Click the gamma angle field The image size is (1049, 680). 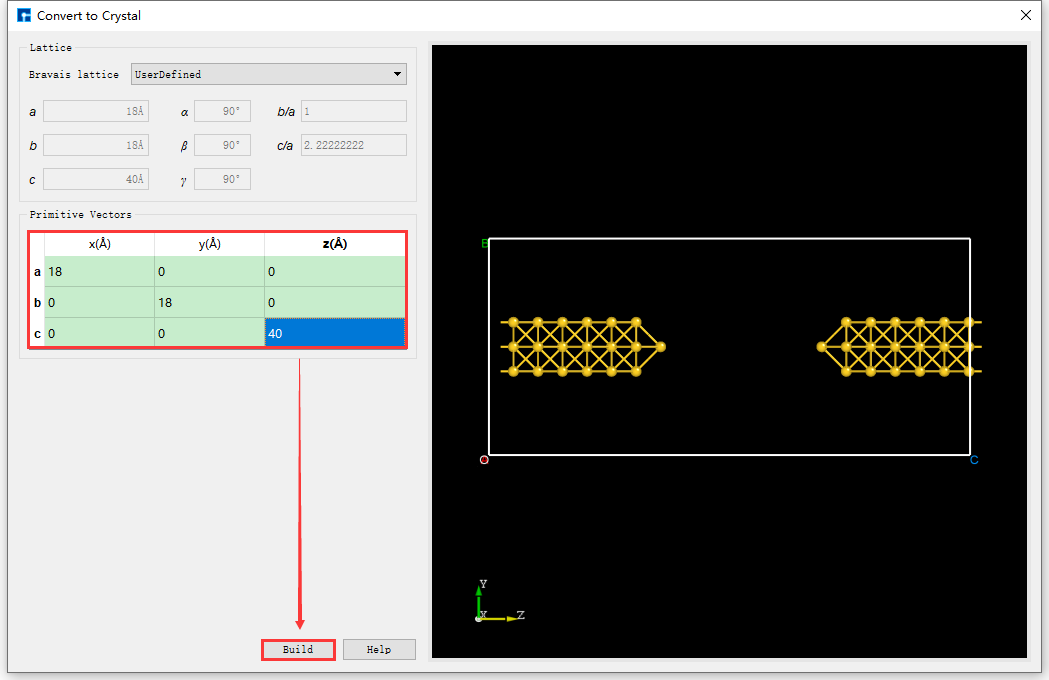pyautogui.click(x=222, y=180)
